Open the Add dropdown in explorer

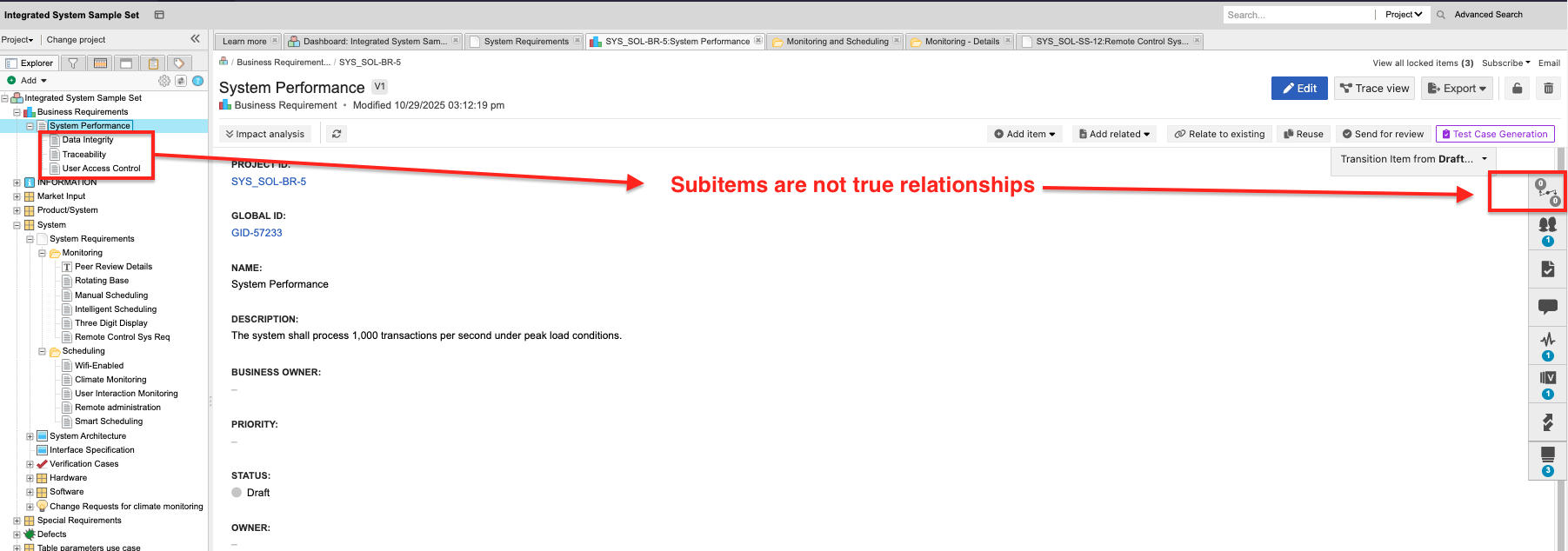tap(28, 81)
